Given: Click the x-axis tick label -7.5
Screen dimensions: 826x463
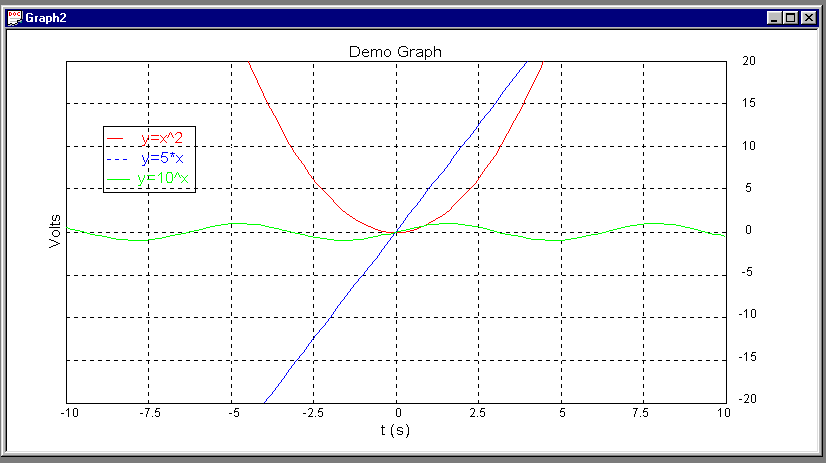Looking at the screenshot, I should pyautogui.click(x=150, y=413).
